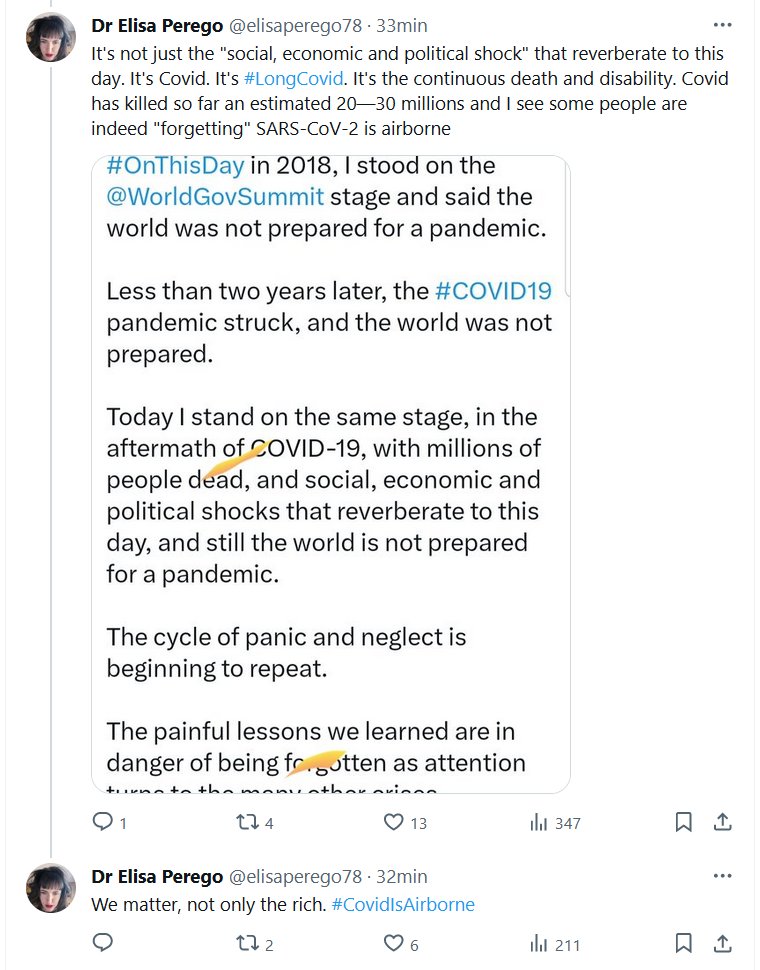Open the quoted tweet screenshot image
This screenshot has height=970, width=760.
330,470
